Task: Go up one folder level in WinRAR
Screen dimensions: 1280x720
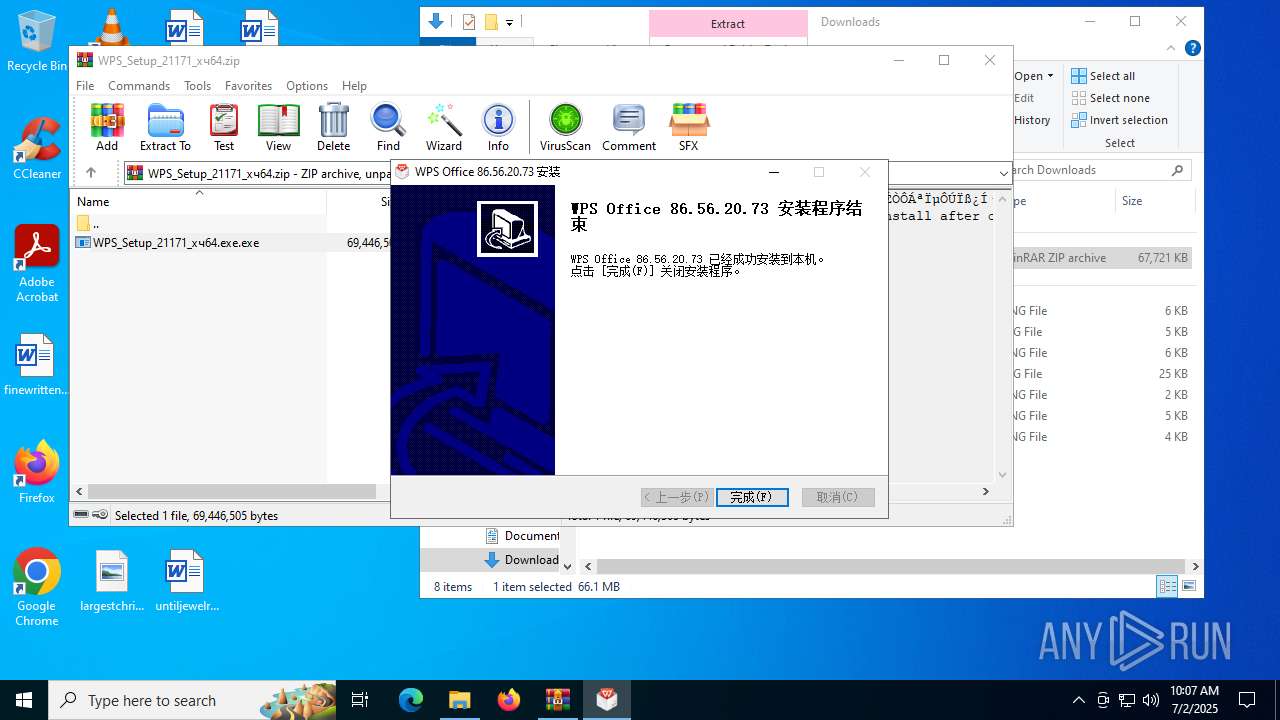Action: point(90,173)
